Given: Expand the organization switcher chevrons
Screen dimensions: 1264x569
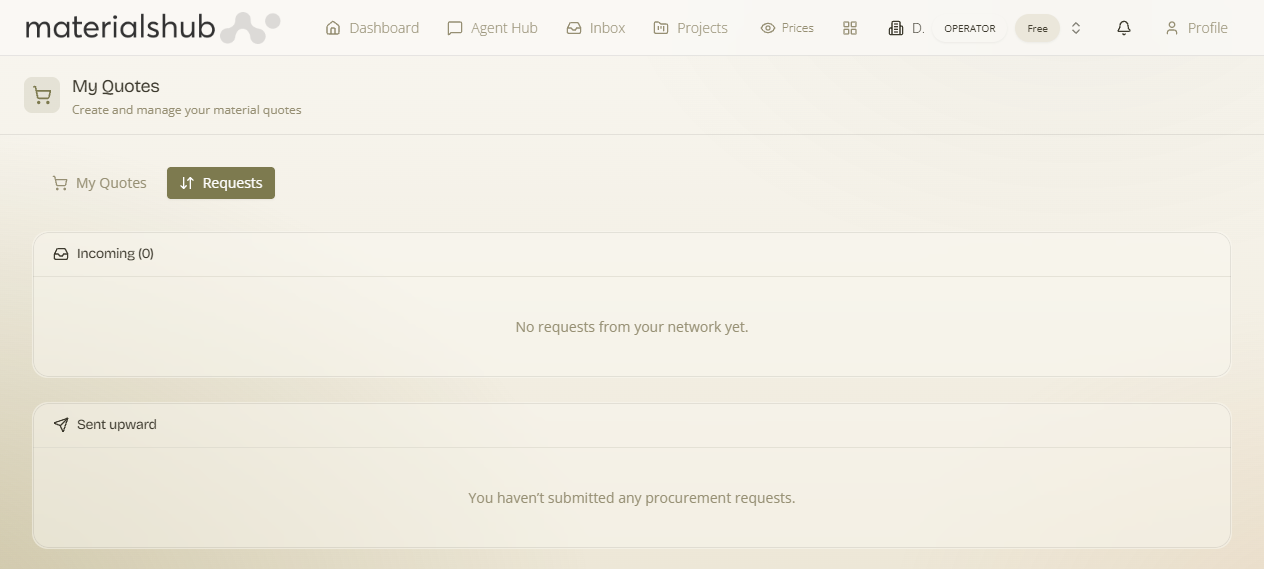Looking at the screenshot, I should [x=1076, y=28].
